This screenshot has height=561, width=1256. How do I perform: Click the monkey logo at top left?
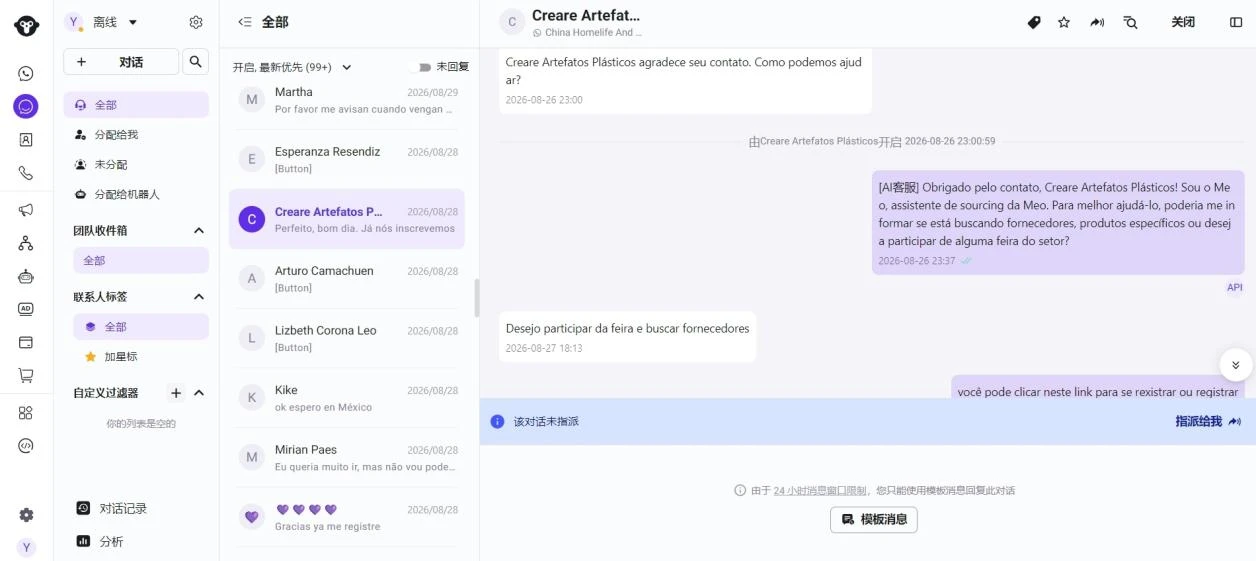26,26
